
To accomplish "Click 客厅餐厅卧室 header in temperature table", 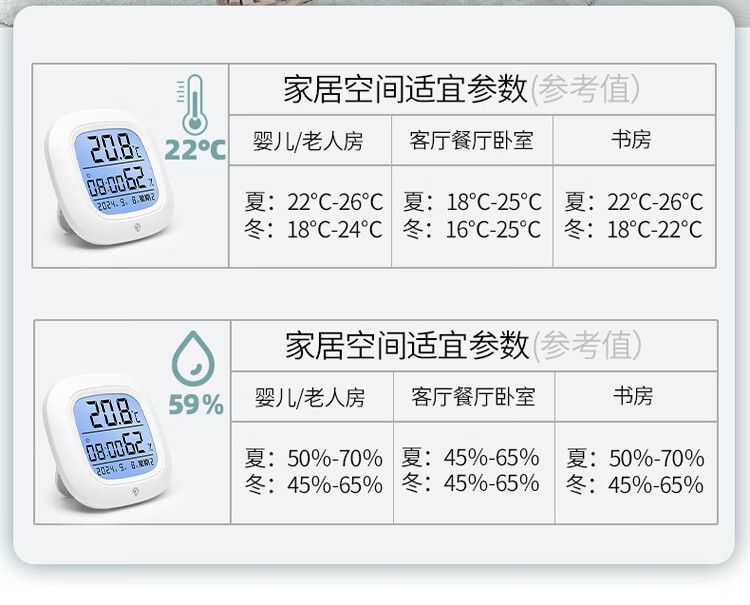I will pyautogui.click(x=471, y=141).
